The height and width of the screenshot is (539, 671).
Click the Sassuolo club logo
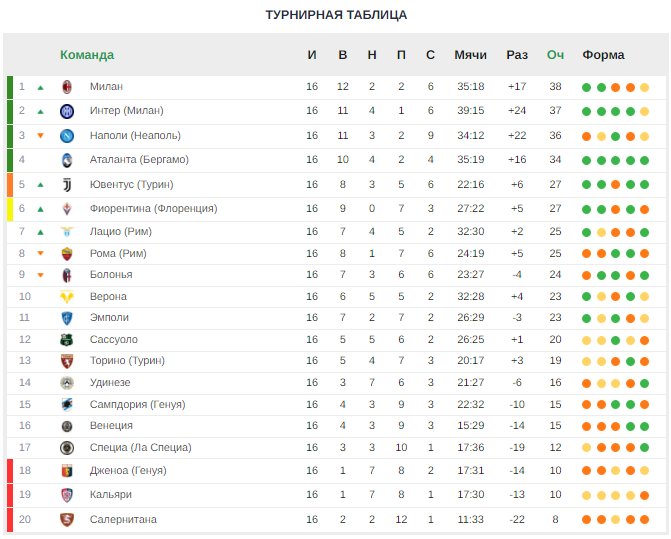(67, 340)
